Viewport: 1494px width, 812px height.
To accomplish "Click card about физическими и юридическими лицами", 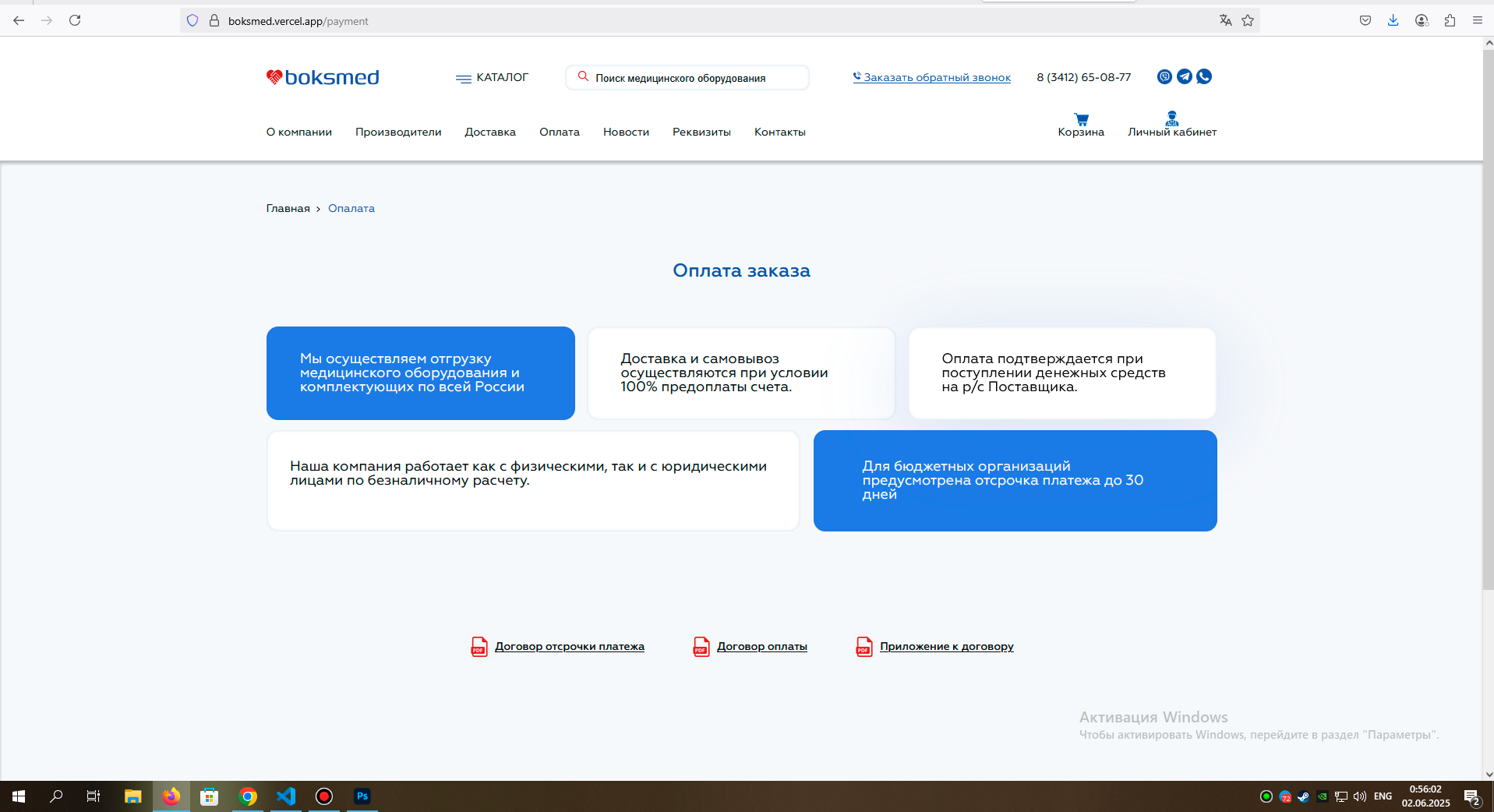I will point(533,481).
